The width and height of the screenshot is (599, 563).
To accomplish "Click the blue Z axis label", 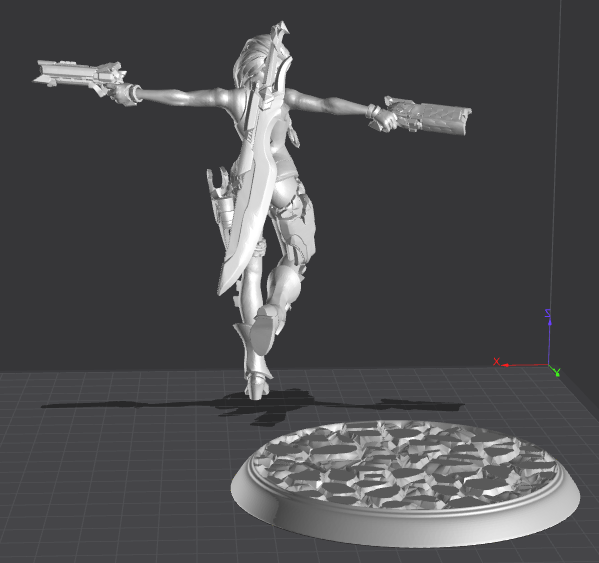I will [548, 313].
